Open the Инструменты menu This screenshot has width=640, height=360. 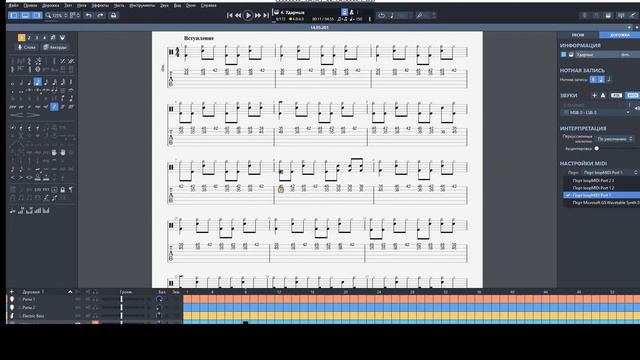coord(142,5)
